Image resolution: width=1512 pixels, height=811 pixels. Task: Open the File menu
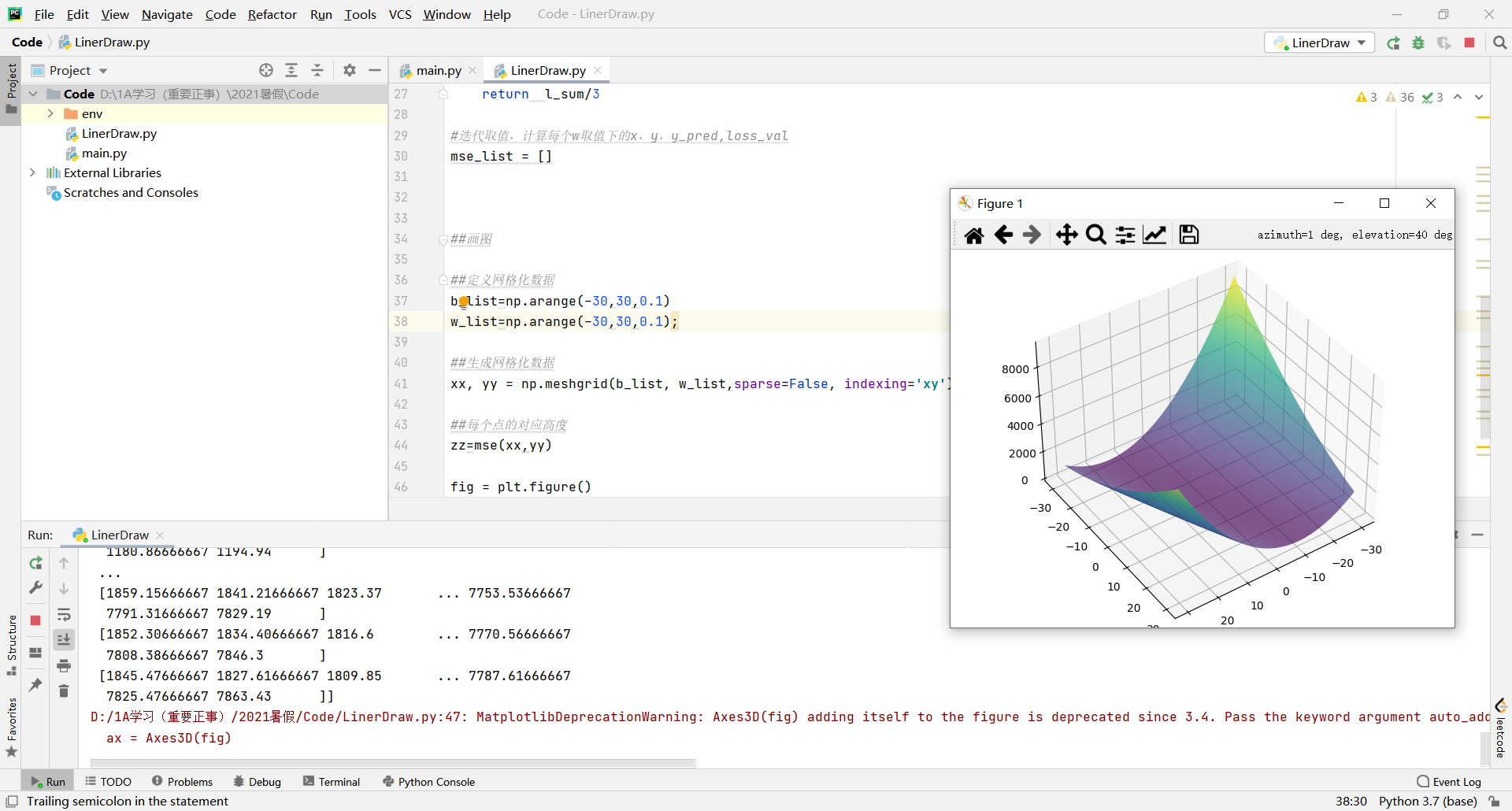pyautogui.click(x=44, y=14)
